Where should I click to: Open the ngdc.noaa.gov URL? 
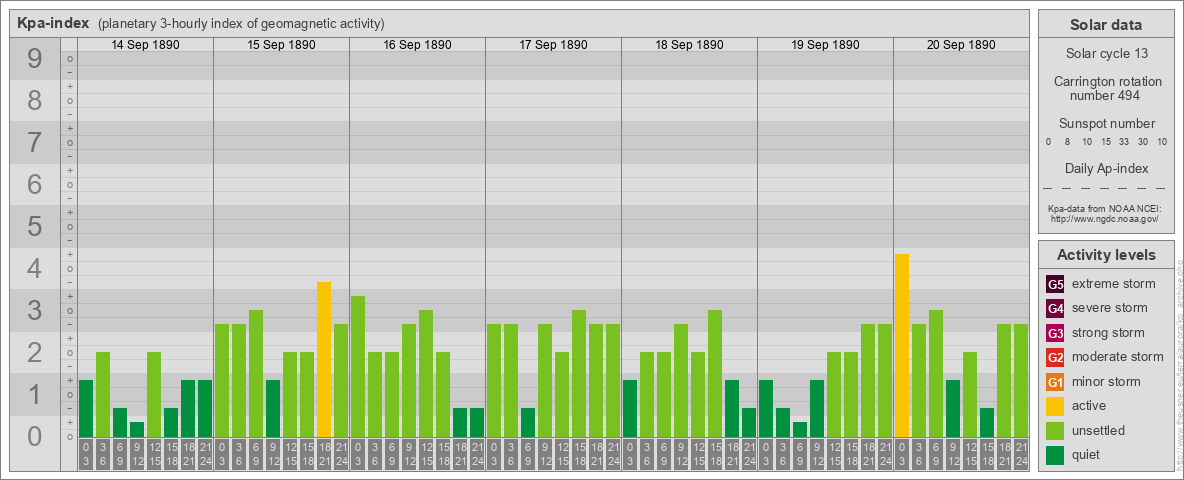(1105, 218)
